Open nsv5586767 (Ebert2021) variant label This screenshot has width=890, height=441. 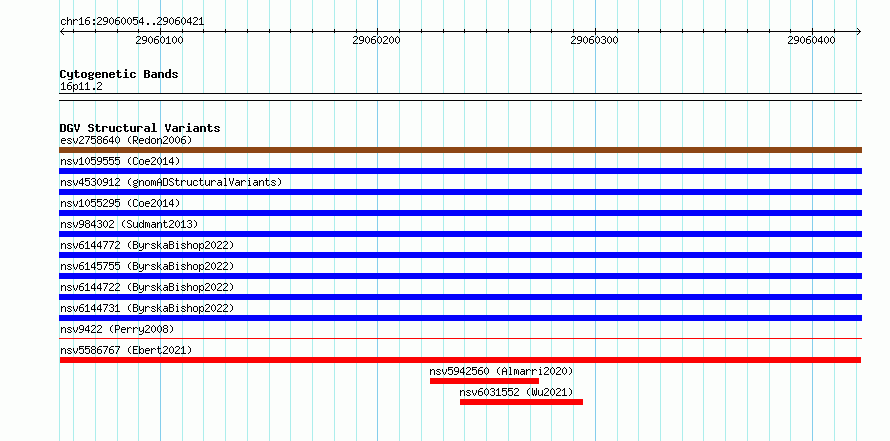coord(126,350)
